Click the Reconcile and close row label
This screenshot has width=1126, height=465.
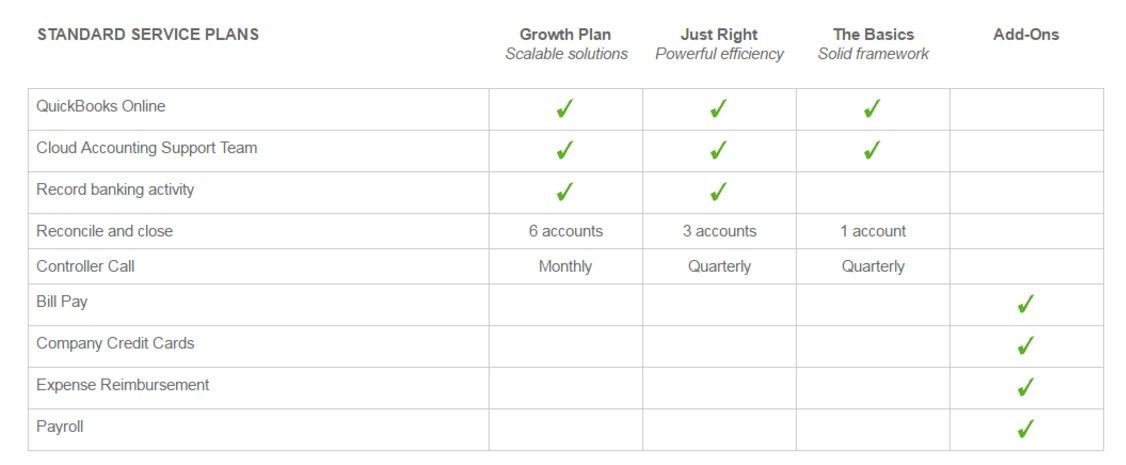pyautogui.click(x=105, y=231)
